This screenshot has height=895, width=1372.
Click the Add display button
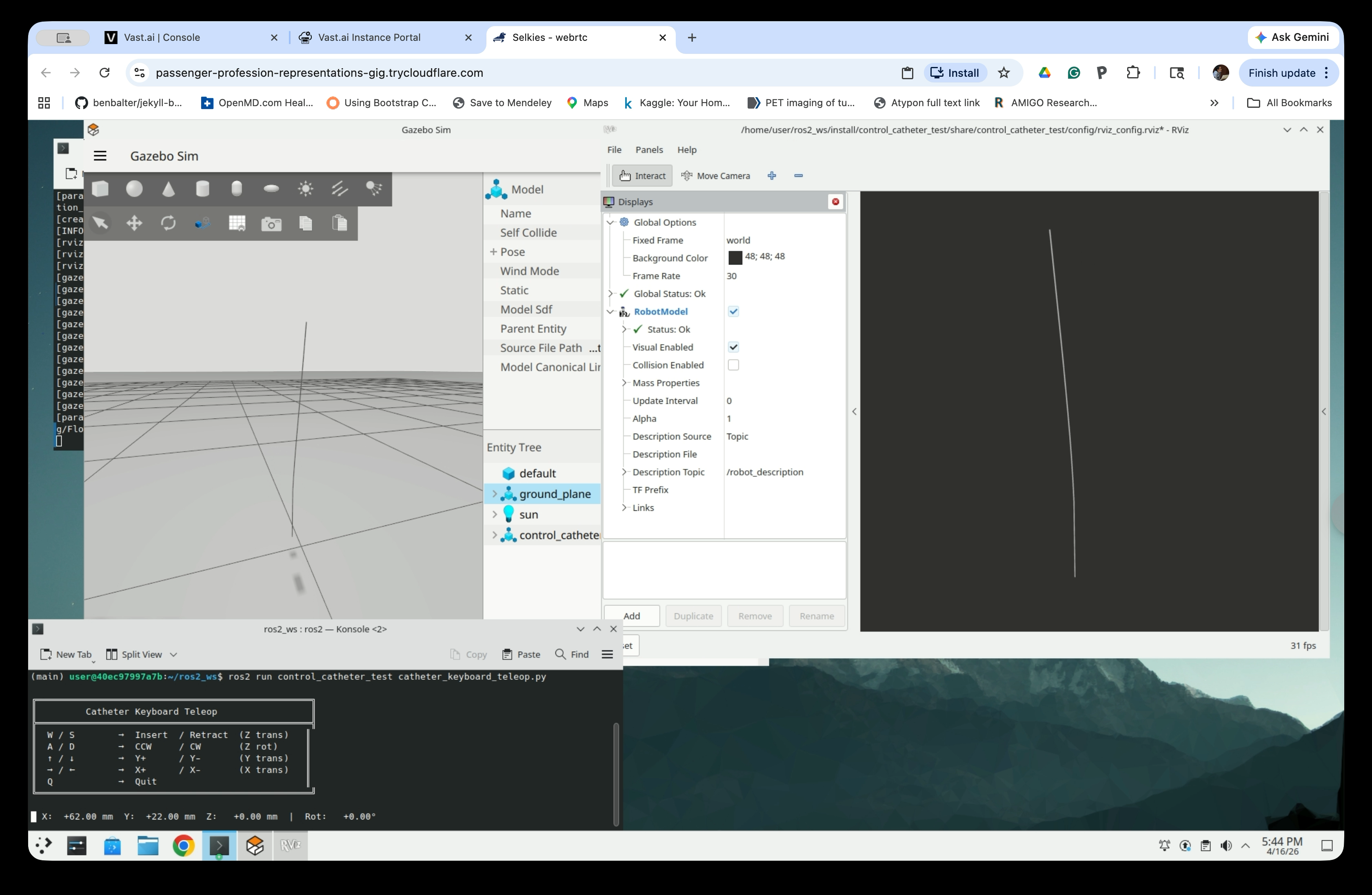(x=632, y=616)
